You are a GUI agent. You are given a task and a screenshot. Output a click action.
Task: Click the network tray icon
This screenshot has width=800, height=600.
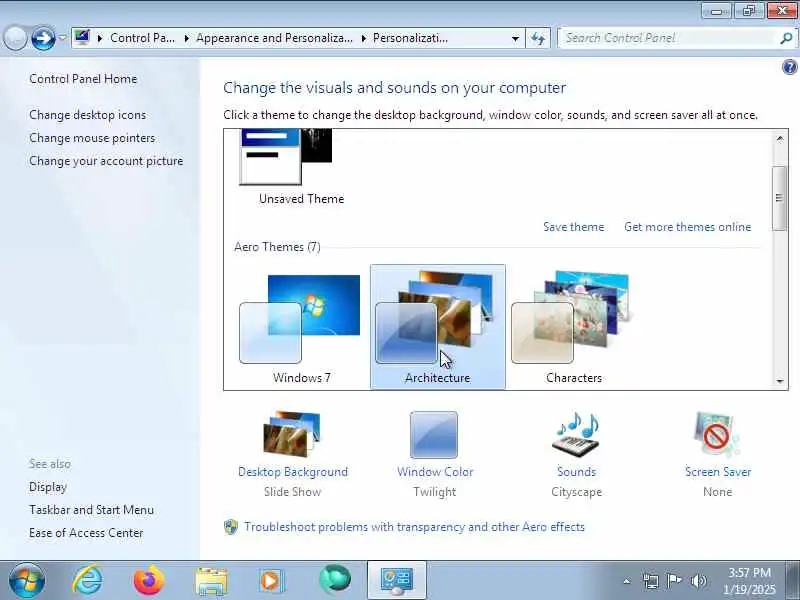point(651,581)
